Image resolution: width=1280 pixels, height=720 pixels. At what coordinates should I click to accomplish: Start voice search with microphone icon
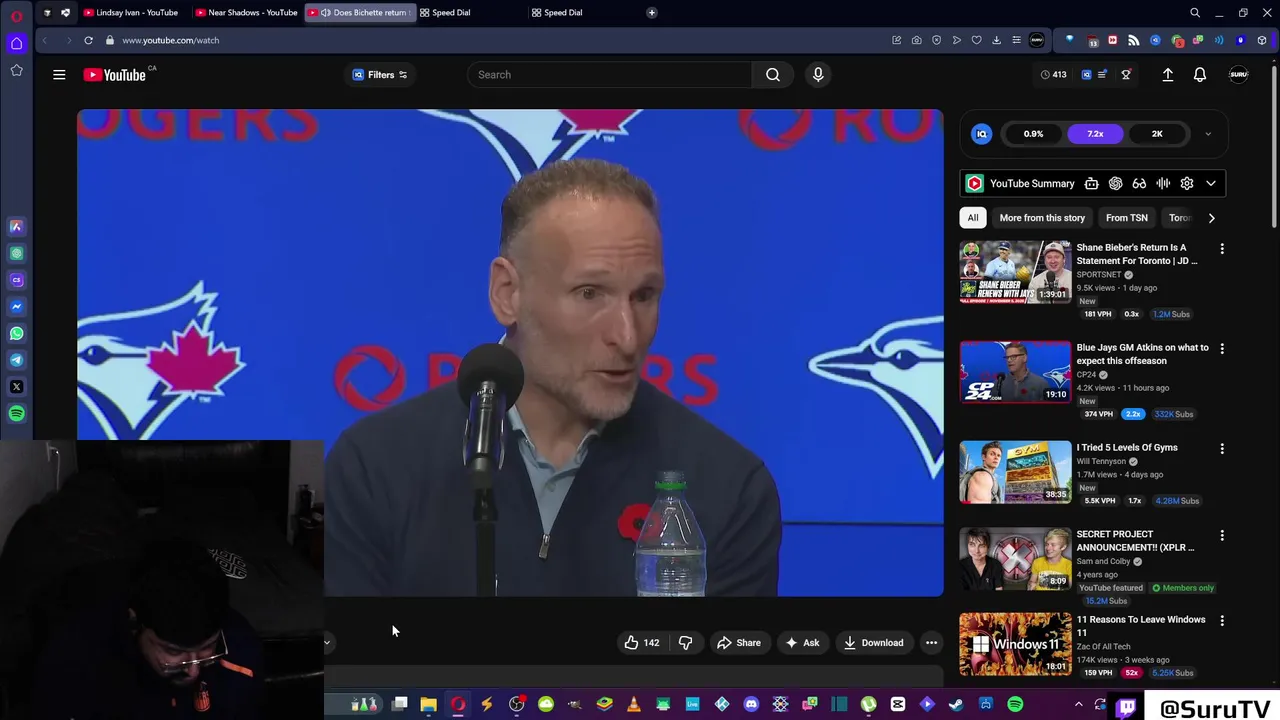[x=818, y=75]
